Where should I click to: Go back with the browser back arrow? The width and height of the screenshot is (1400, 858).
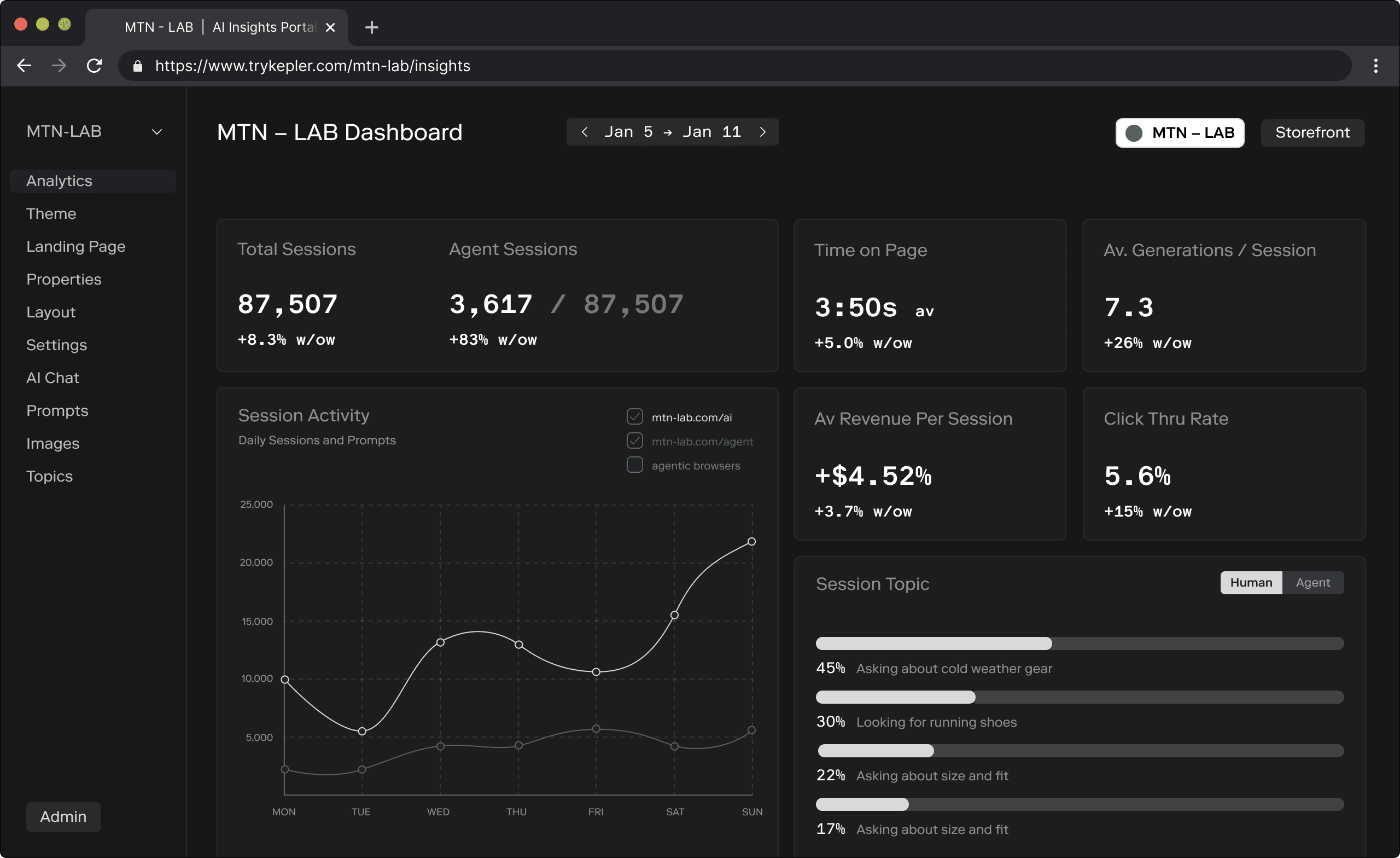(24, 66)
